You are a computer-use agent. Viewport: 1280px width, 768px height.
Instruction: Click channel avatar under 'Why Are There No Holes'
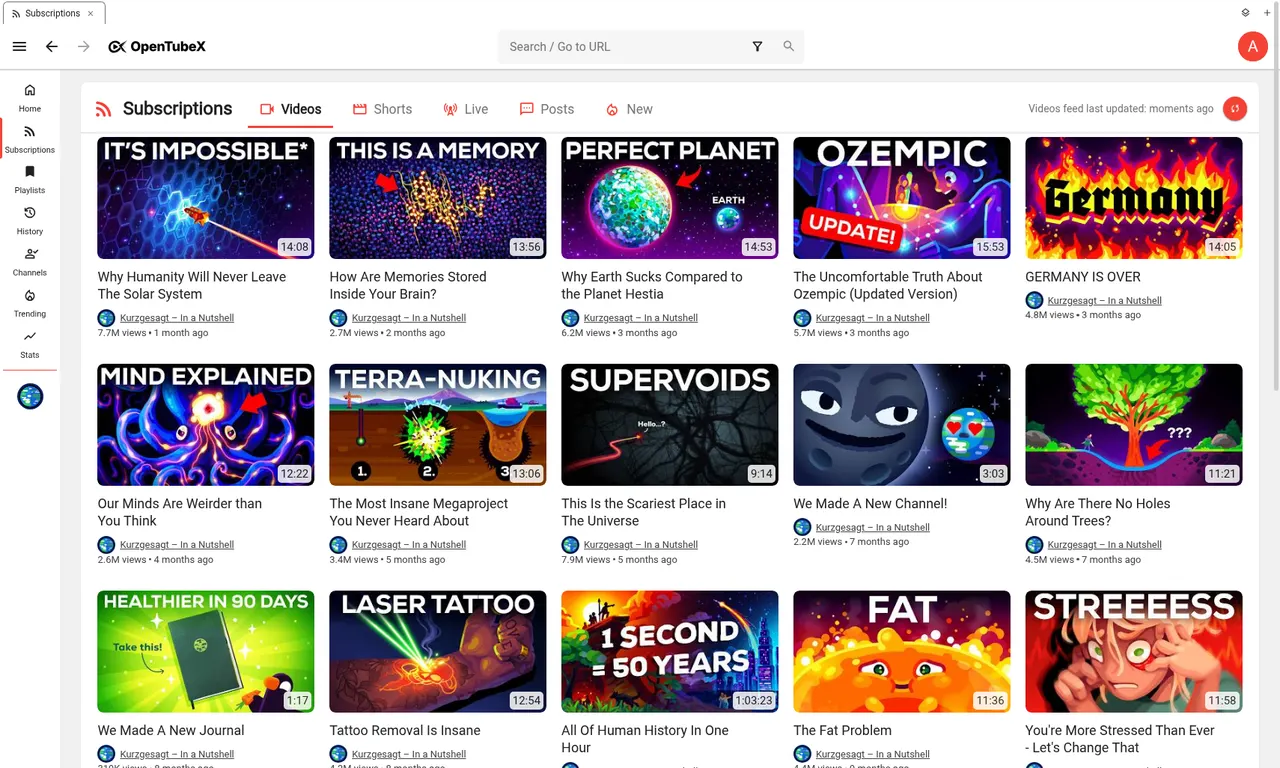(1034, 545)
